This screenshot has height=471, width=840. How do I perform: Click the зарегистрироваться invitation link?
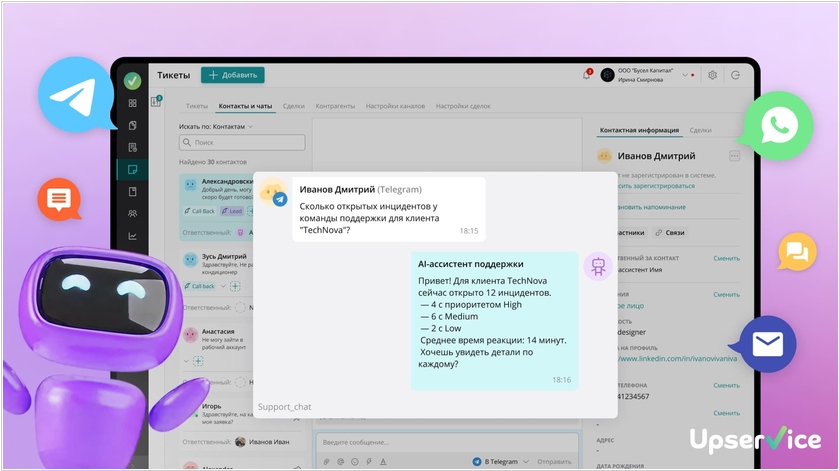click(x=656, y=186)
